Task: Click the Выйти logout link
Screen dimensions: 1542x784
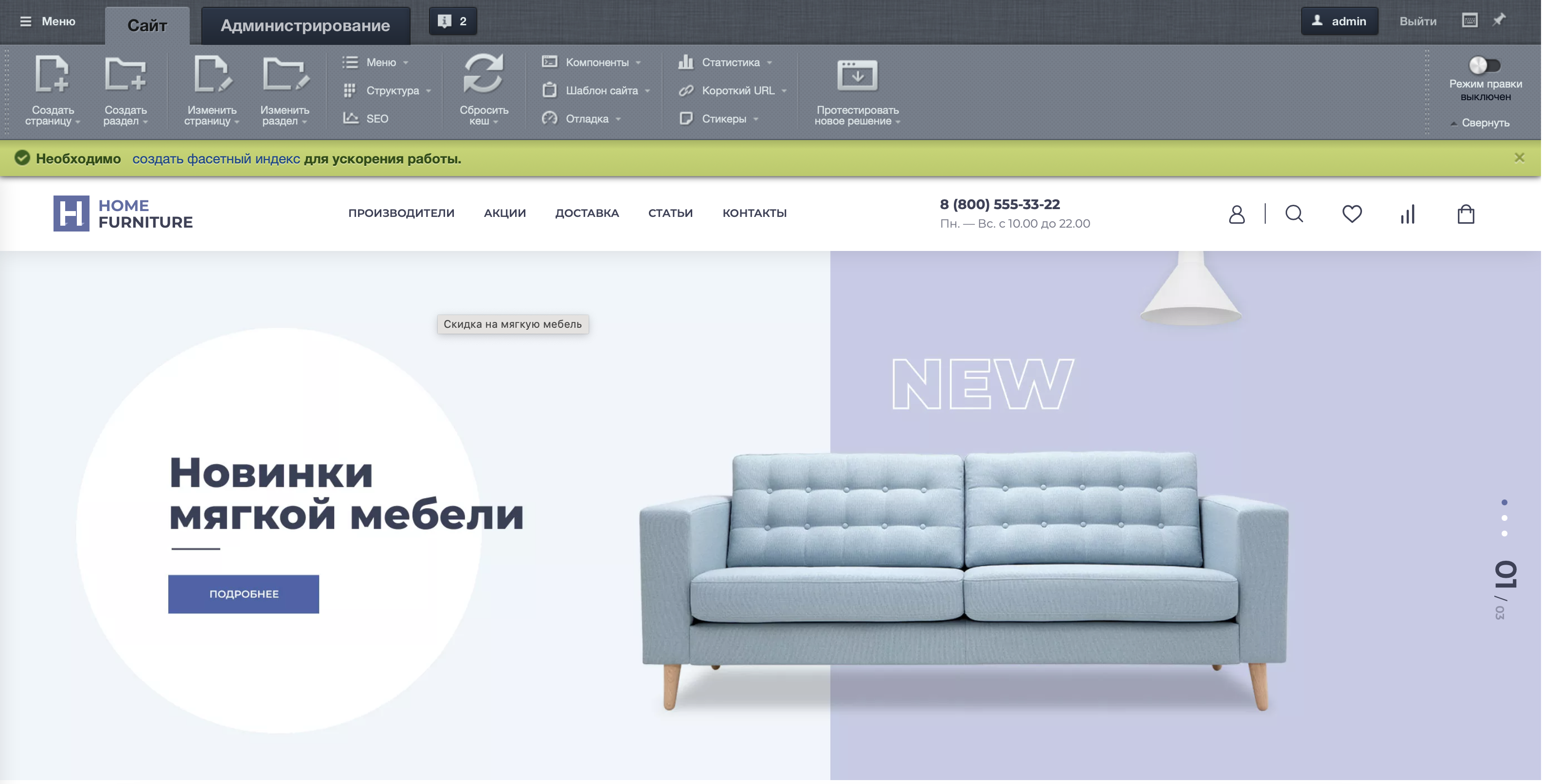Action: tap(1417, 21)
